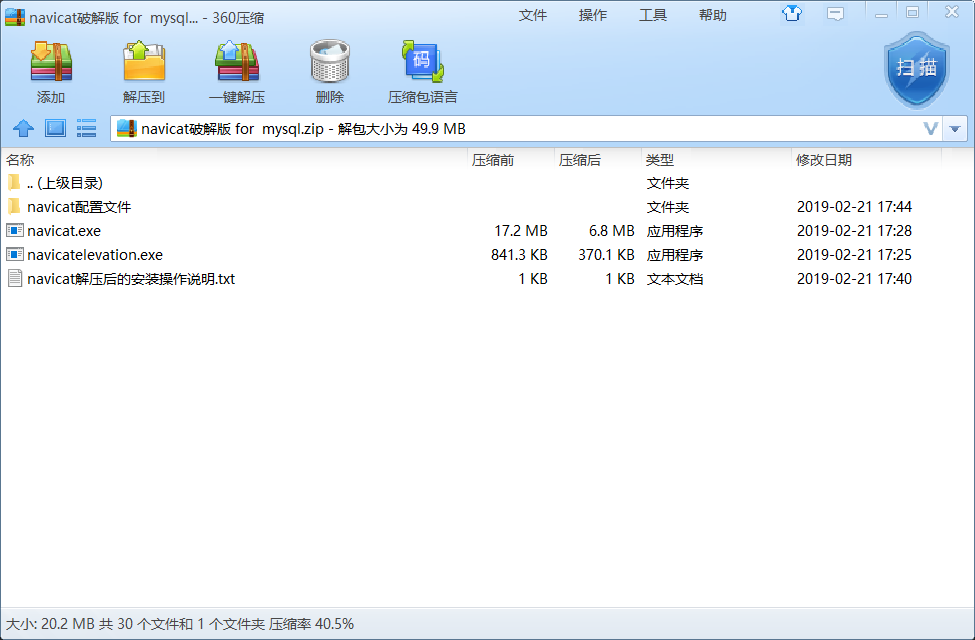The height and width of the screenshot is (640, 975).
Task: Click the txt document file icon
Action: point(15,278)
